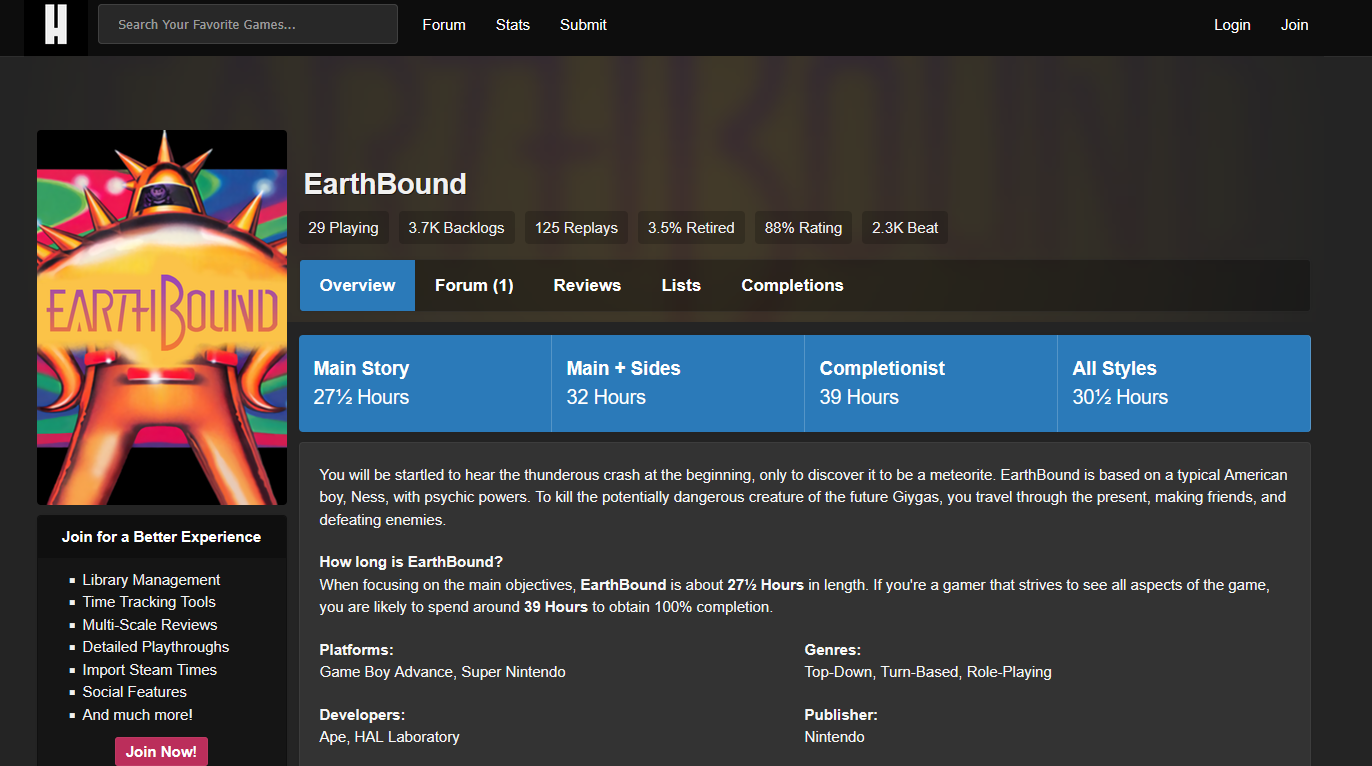1372x766 pixels.
Task: Click the Platforms: label
Action: click(x=356, y=650)
